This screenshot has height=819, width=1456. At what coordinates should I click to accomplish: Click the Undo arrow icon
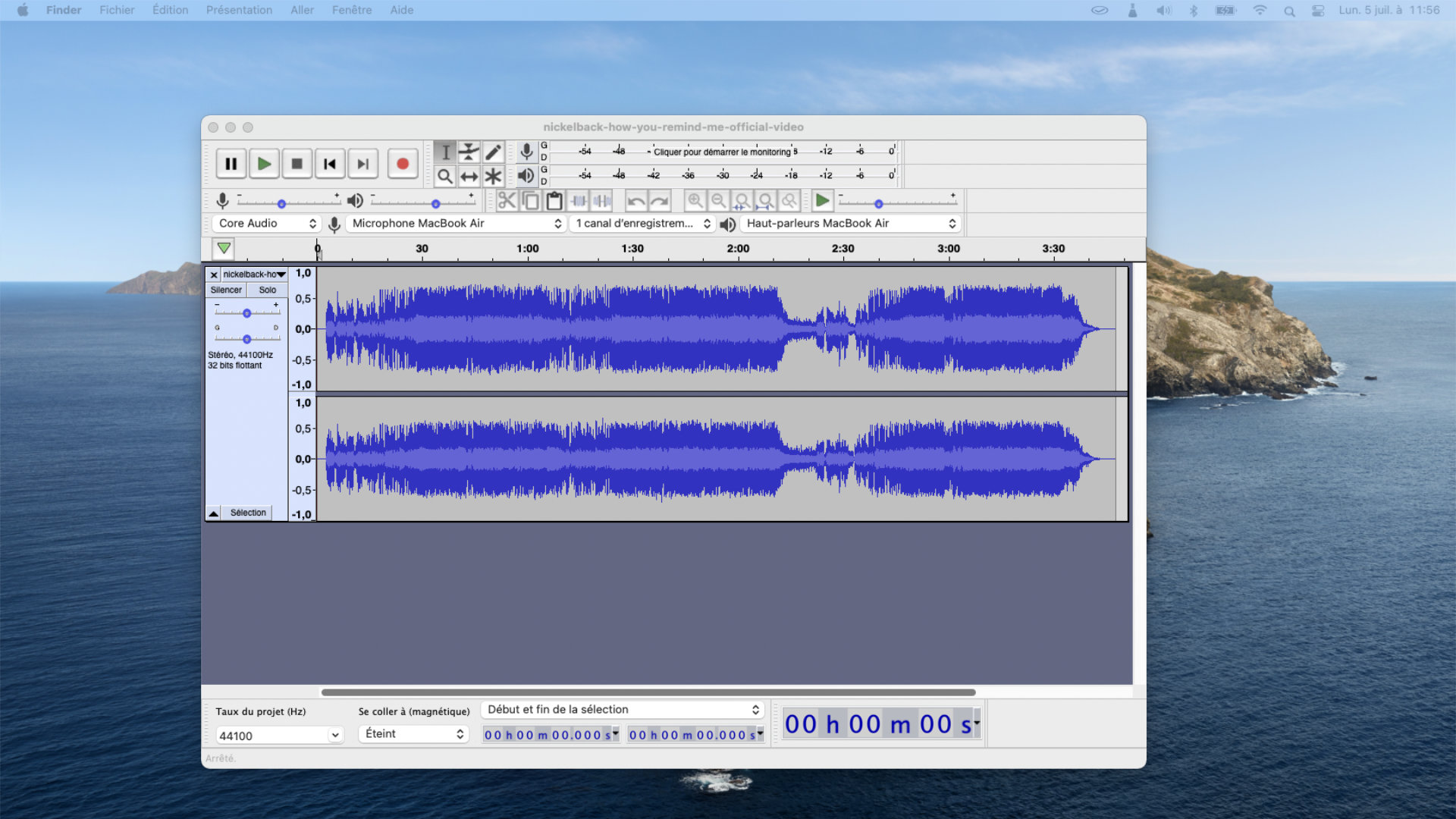636,201
